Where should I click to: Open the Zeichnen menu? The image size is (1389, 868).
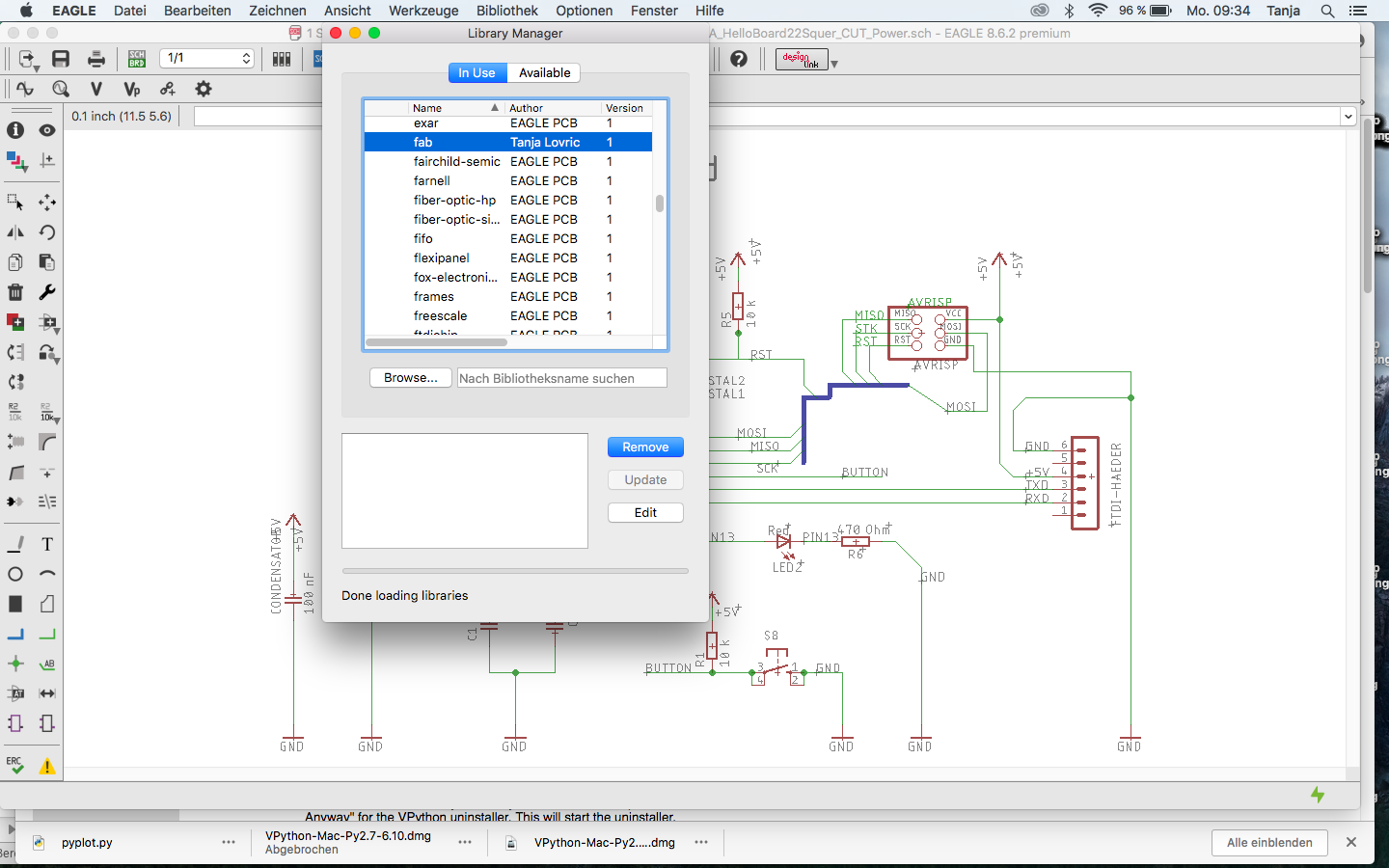pos(278,11)
